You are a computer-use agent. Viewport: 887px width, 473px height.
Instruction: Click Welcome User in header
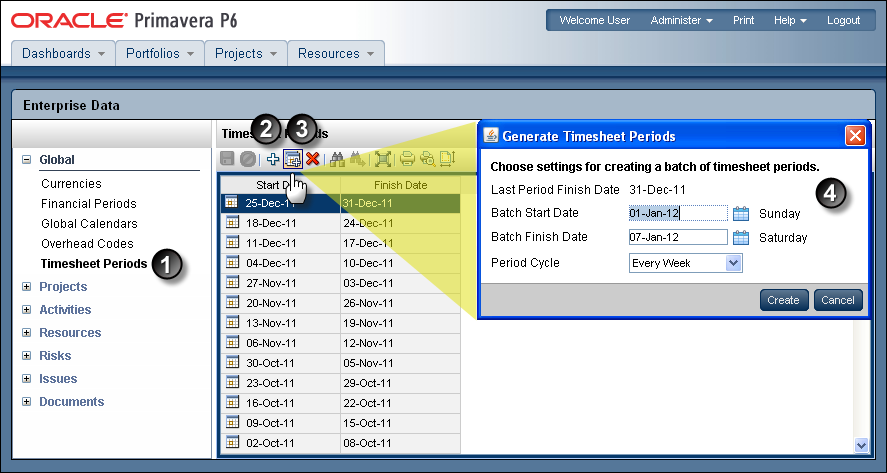coord(595,20)
